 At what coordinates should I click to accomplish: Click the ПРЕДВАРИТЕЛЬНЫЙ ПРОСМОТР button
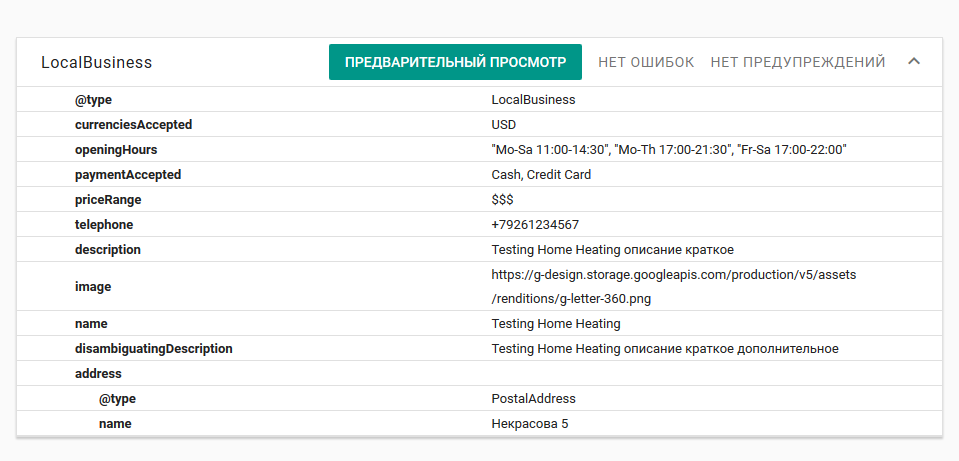[x=455, y=62]
